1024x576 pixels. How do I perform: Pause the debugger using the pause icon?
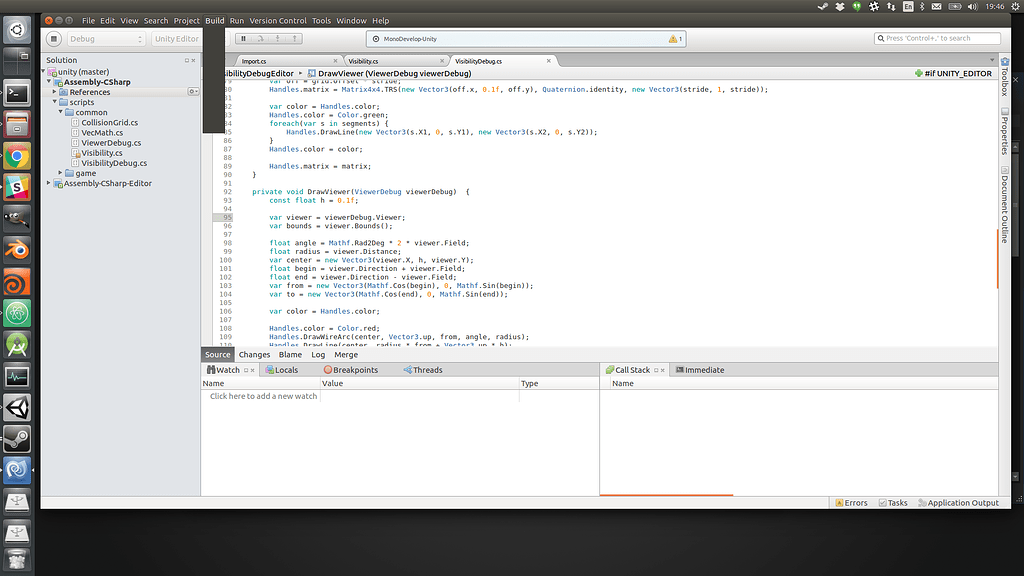[243, 39]
